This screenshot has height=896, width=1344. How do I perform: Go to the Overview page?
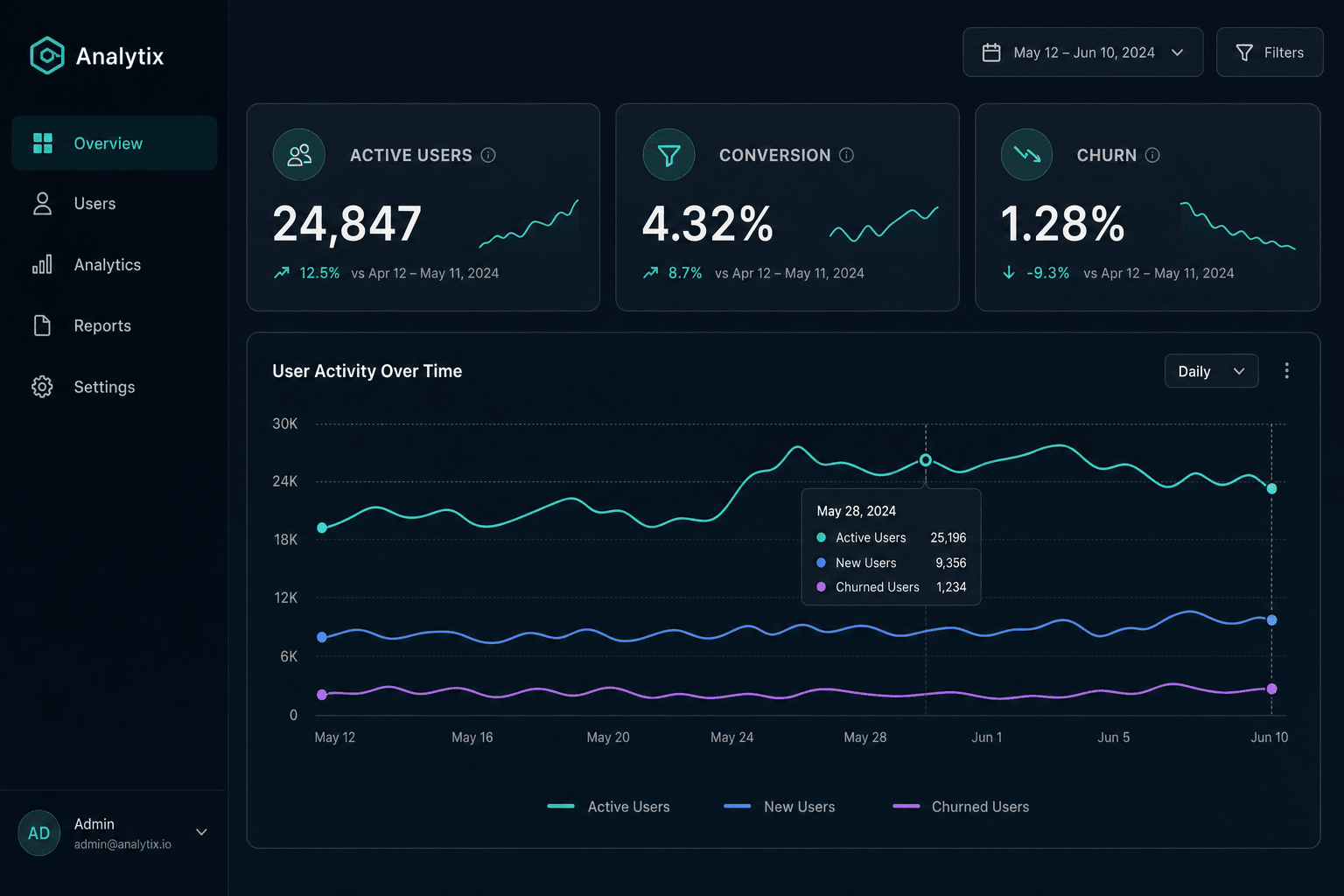point(115,143)
